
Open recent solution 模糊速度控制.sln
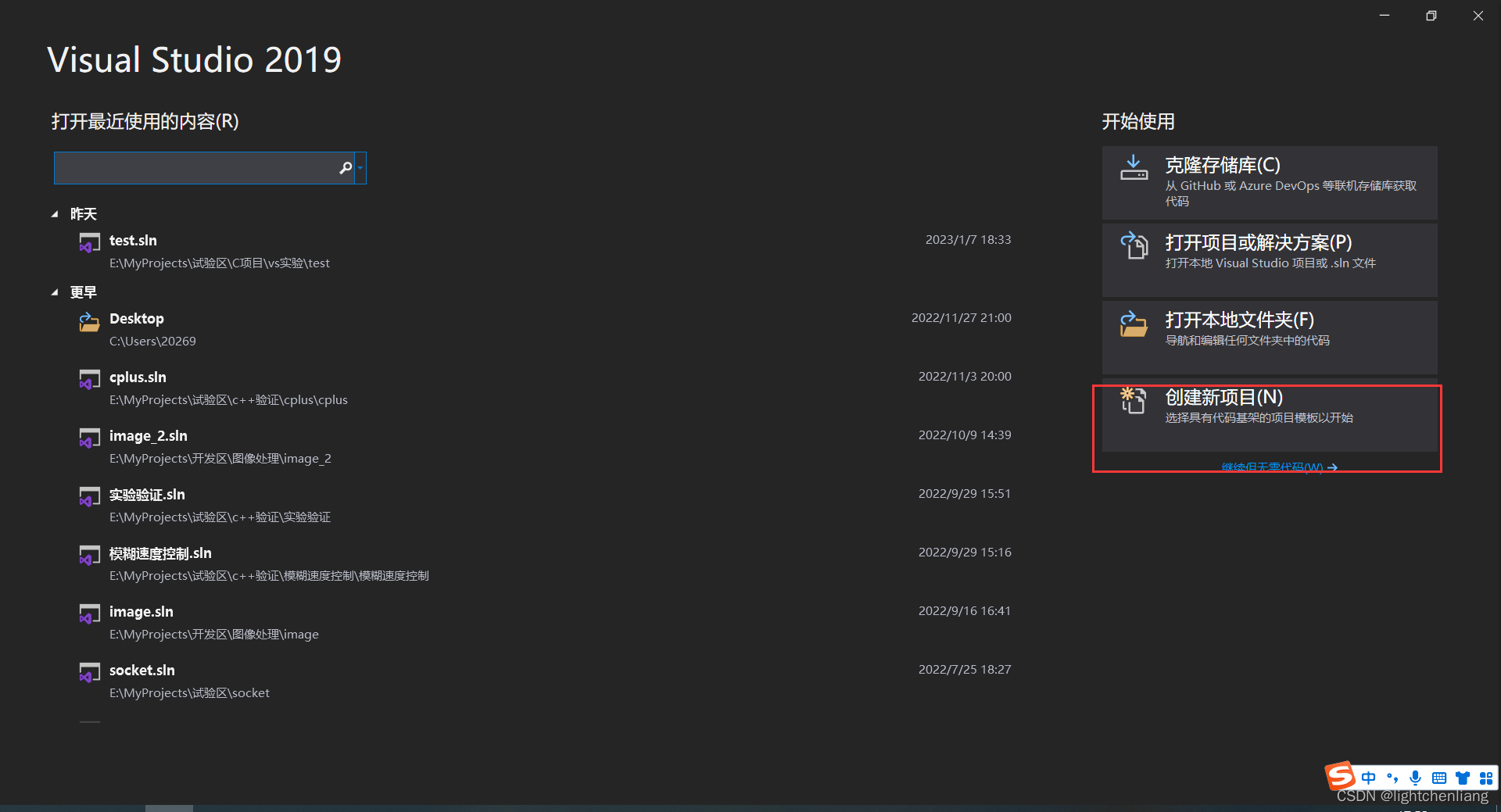tap(545, 563)
